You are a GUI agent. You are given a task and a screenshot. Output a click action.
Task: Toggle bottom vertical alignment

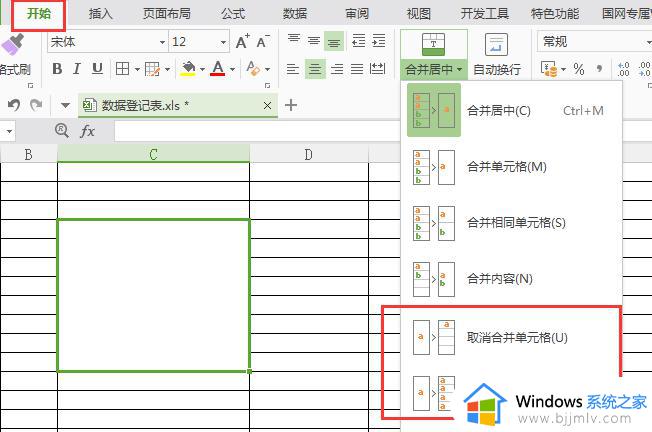tap(334, 41)
